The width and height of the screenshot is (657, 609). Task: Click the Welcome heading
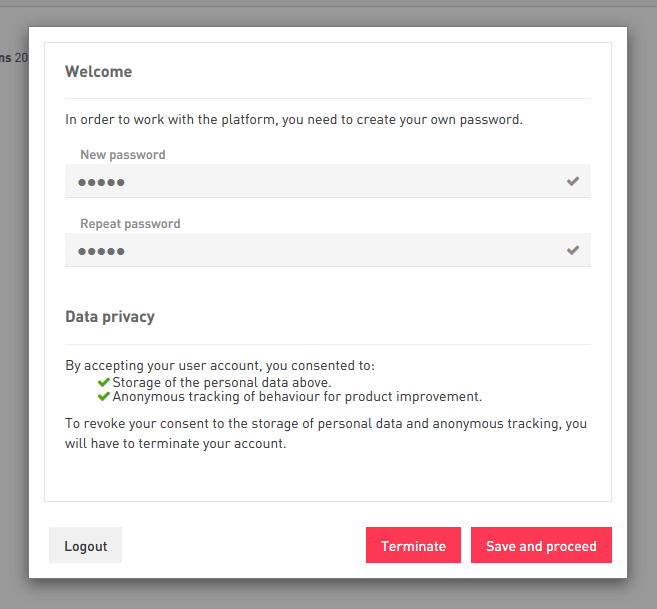pos(98,72)
